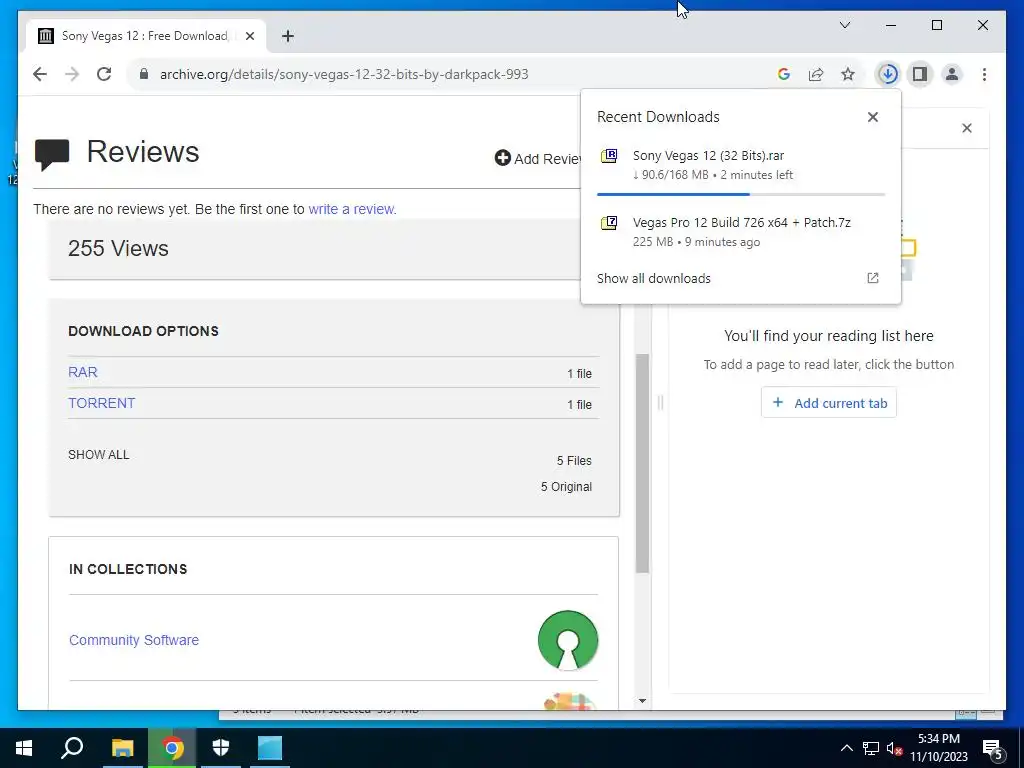The image size is (1024, 768).
Task: Open the Windows Start menu
Action: tap(24, 748)
